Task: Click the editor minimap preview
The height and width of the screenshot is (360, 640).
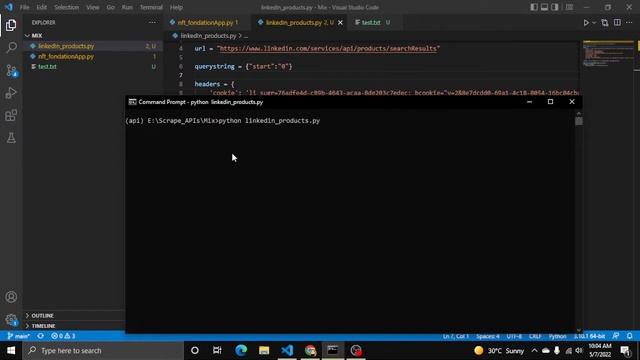Action: pos(608,53)
